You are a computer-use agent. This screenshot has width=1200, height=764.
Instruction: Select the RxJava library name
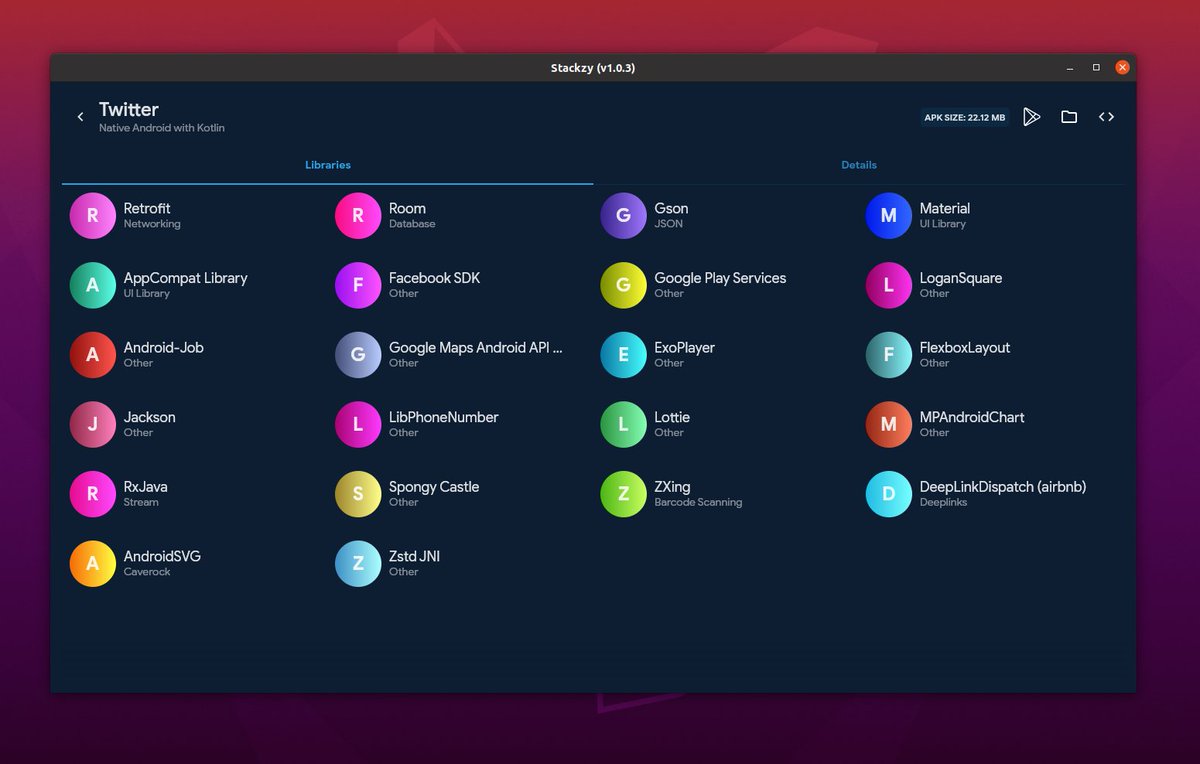point(145,487)
